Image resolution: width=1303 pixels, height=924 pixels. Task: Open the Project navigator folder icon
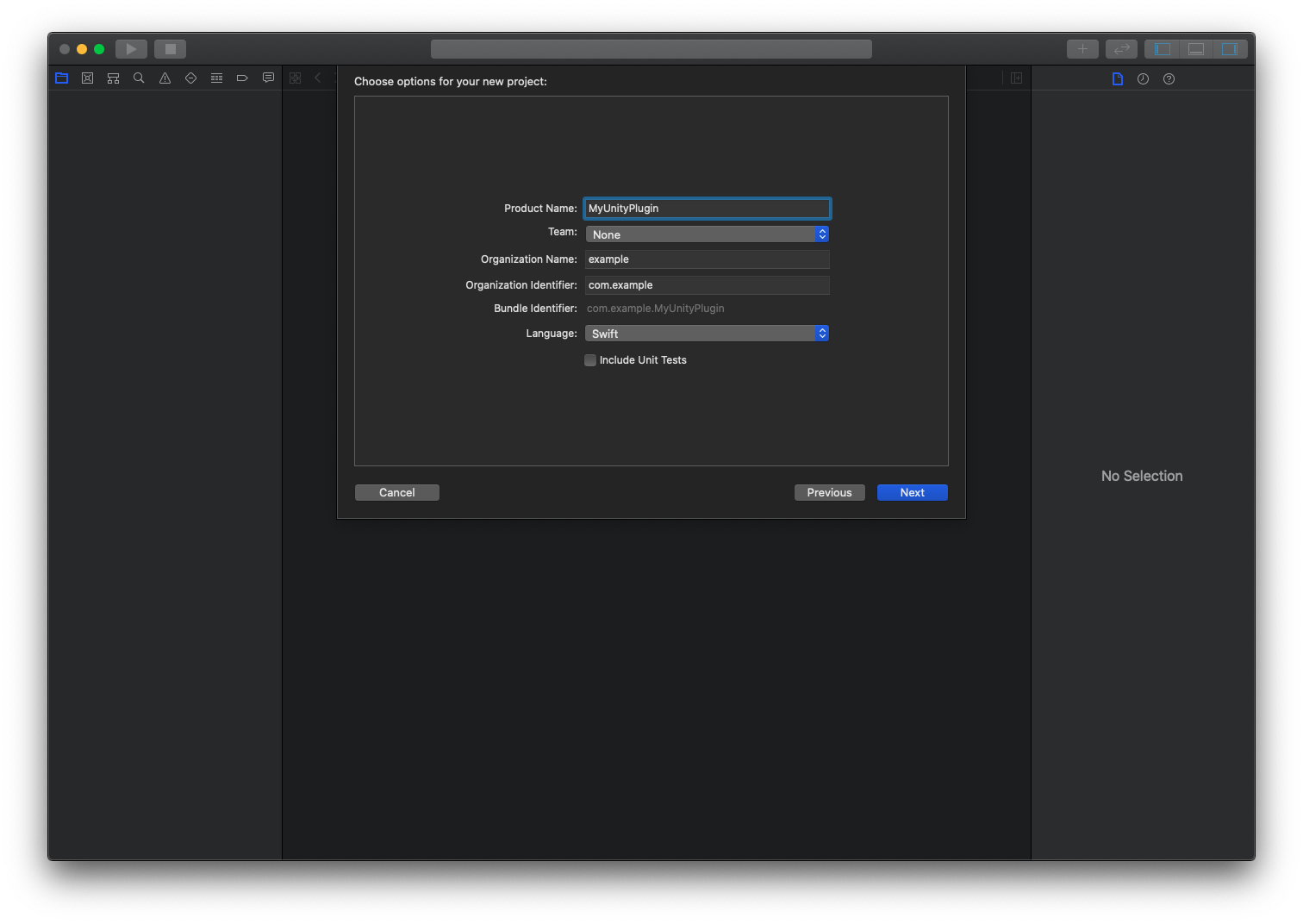tap(61, 78)
